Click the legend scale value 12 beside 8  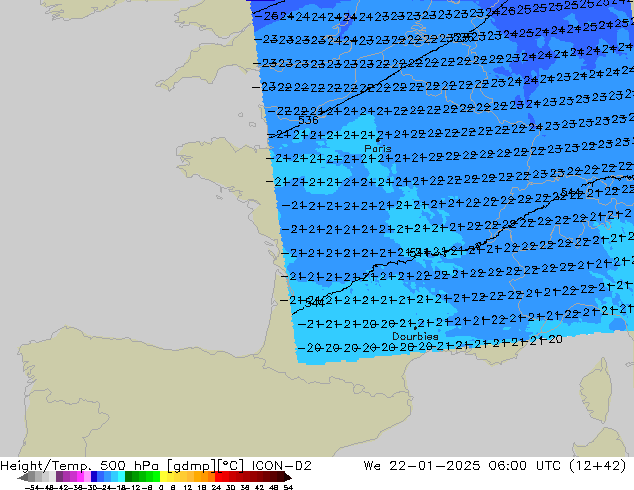[x=188, y=487]
